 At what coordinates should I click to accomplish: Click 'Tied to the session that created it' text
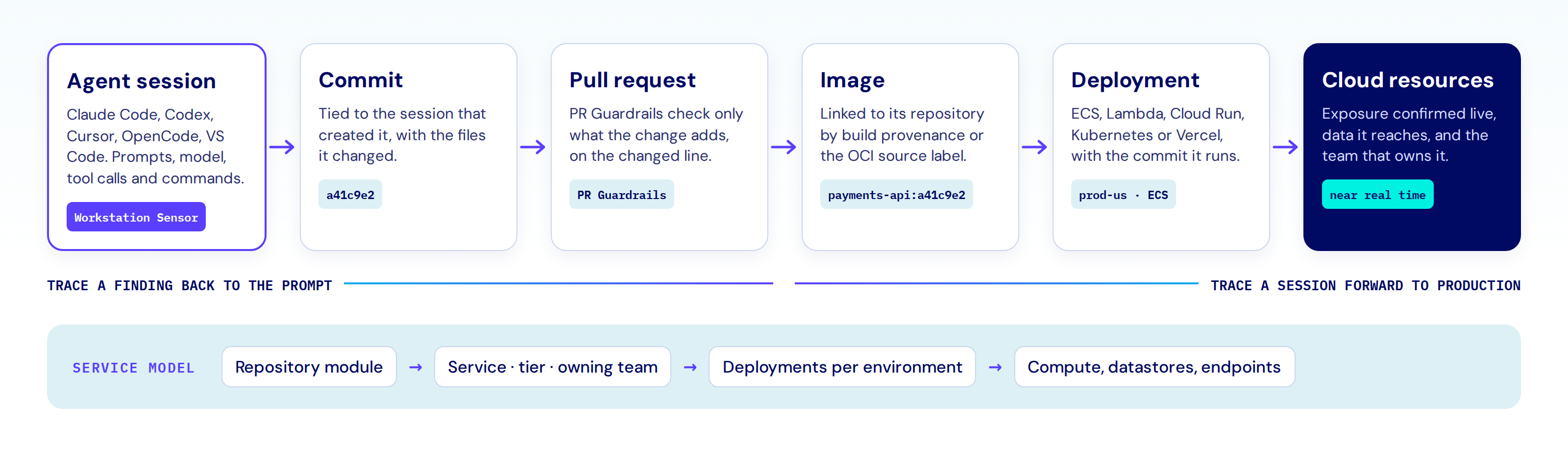[402, 135]
